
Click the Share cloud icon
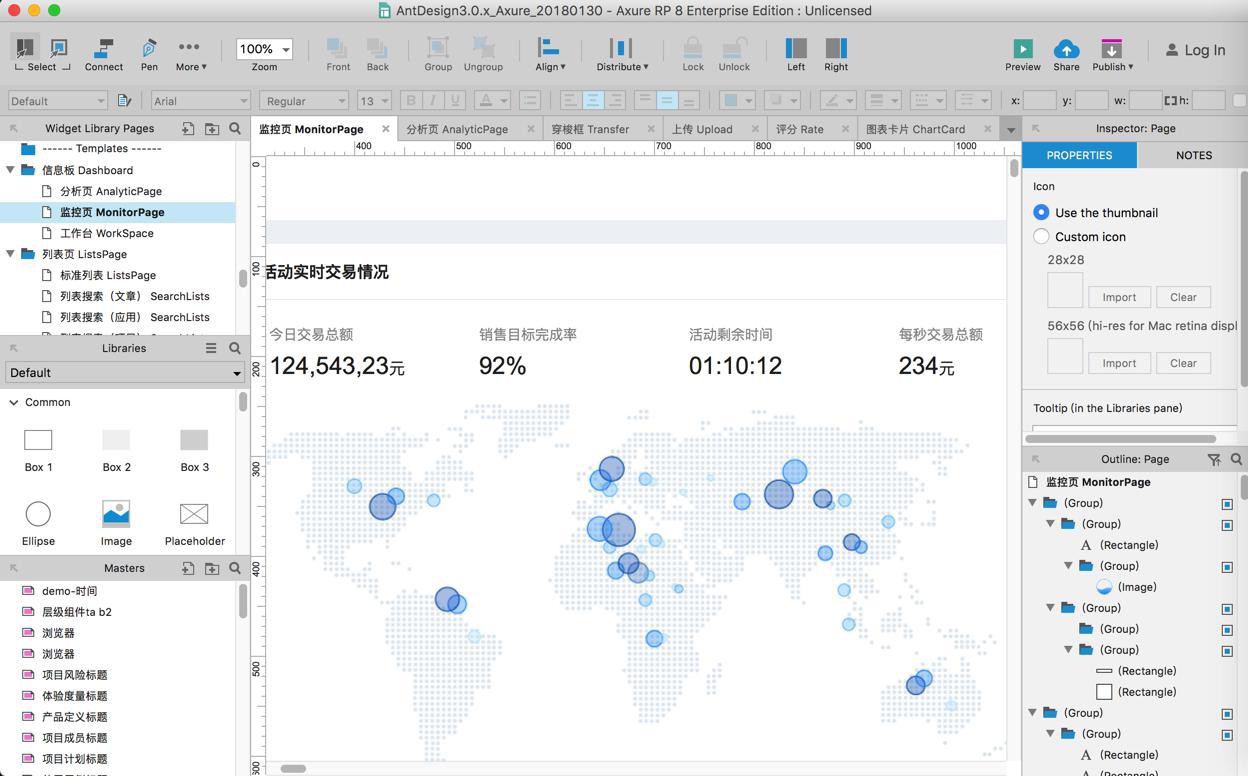point(1066,48)
